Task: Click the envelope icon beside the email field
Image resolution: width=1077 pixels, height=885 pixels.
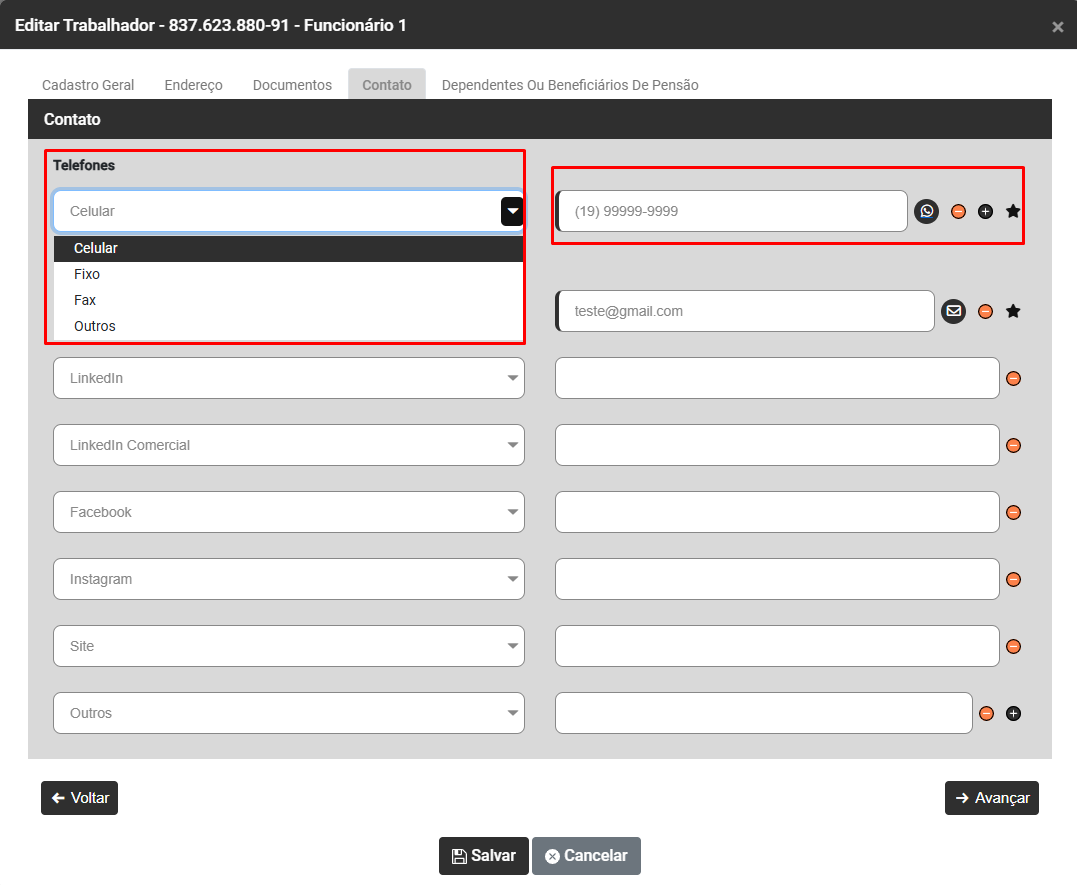Action: click(953, 311)
